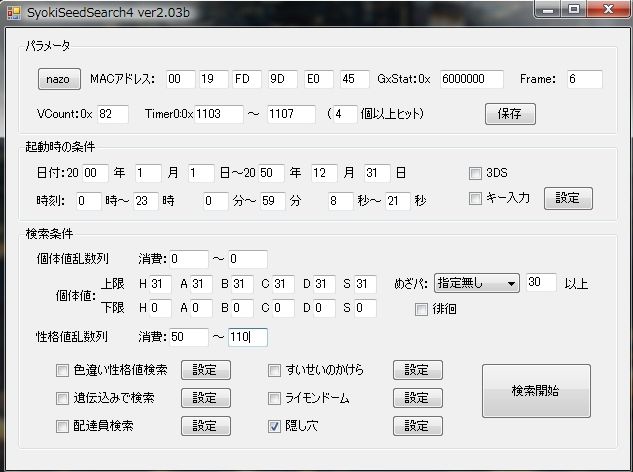Click the 上限 S IV field
The image size is (633, 472).
365,284
